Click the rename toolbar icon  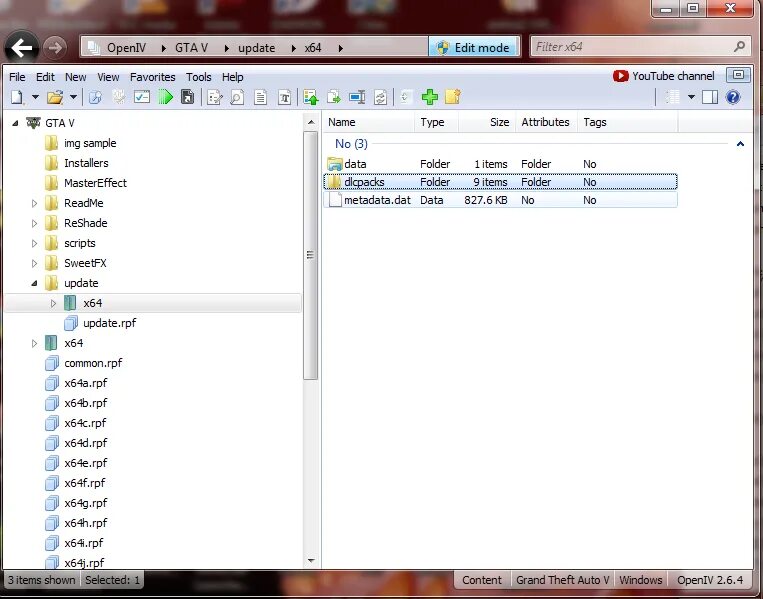click(x=357, y=97)
